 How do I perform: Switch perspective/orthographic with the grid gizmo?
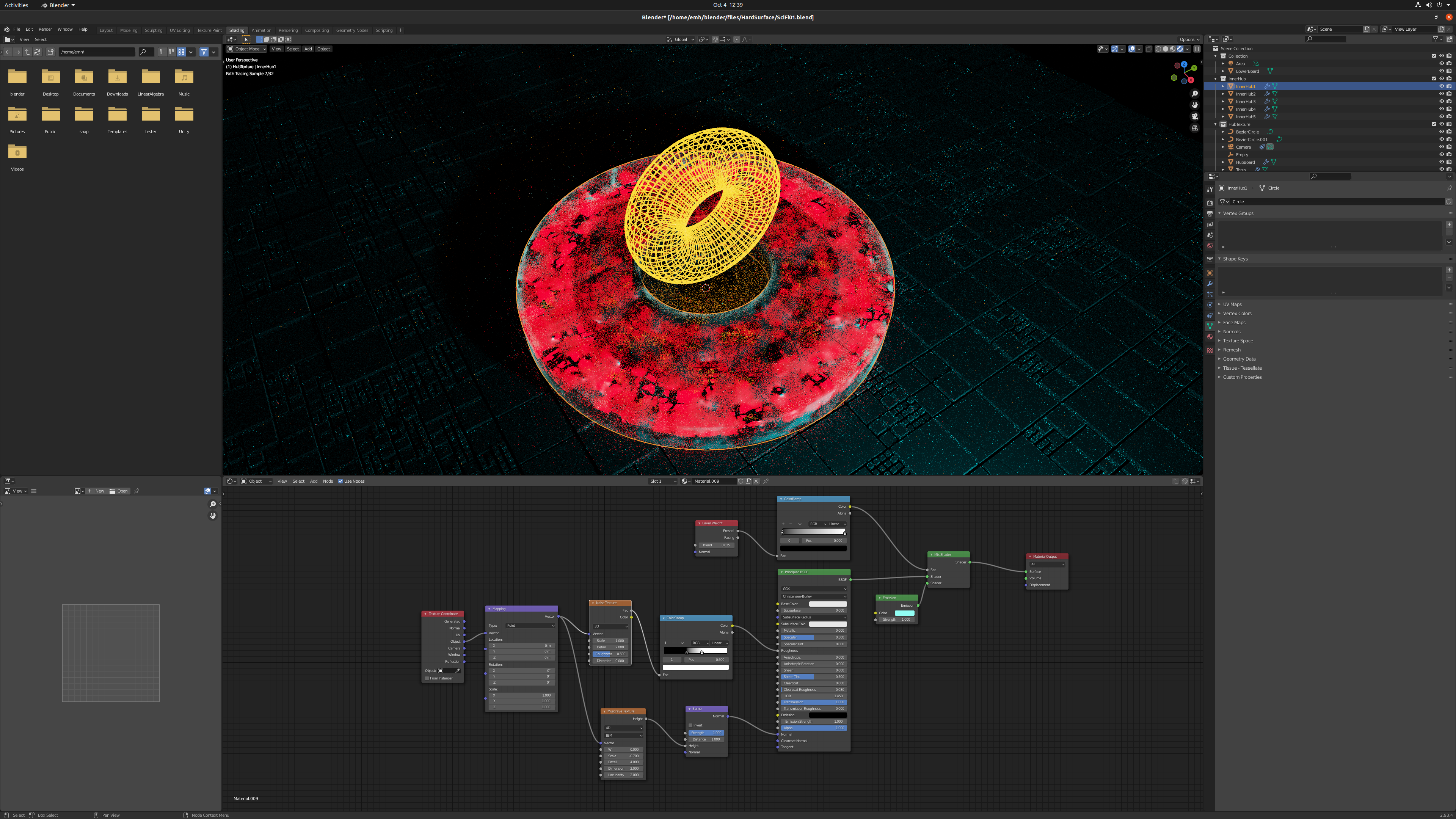[1194, 128]
